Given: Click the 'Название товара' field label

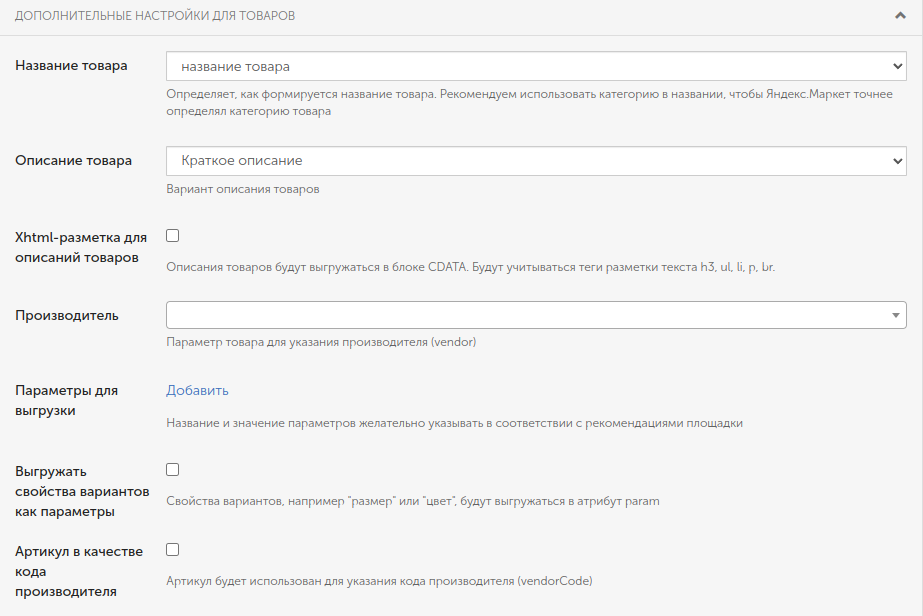Looking at the screenshot, I should point(71,65).
